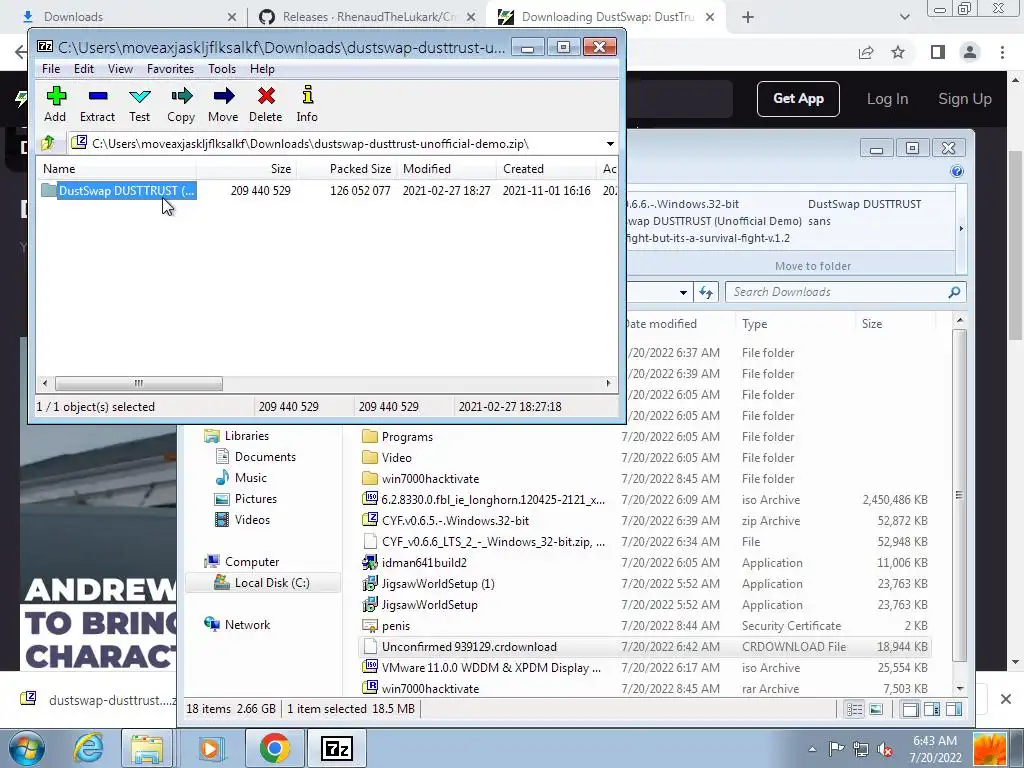Screen dimensions: 1024x768
Task: Open the Edit menu in 7-Zip
Action: (84, 69)
